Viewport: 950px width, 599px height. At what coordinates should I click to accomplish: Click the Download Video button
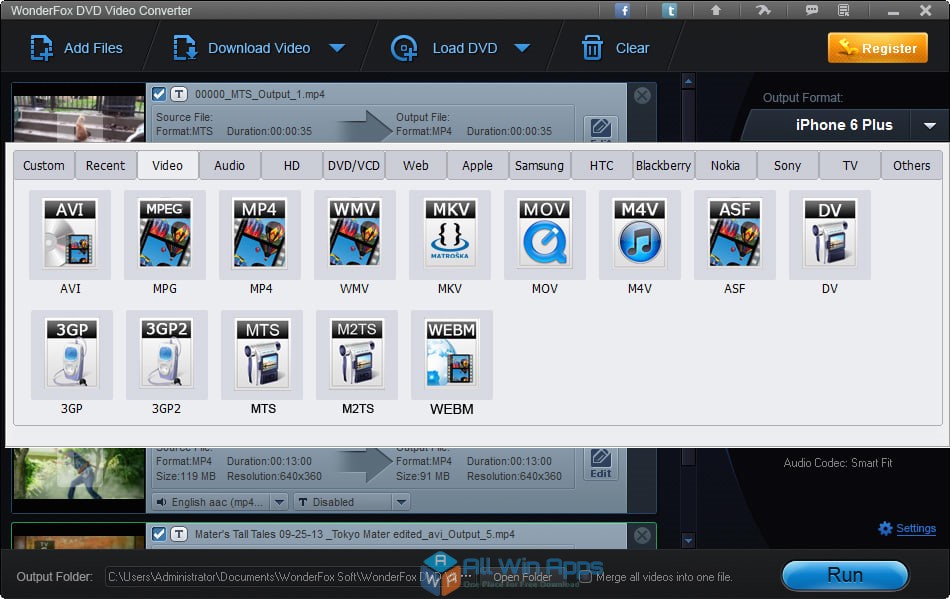[242, 48]
